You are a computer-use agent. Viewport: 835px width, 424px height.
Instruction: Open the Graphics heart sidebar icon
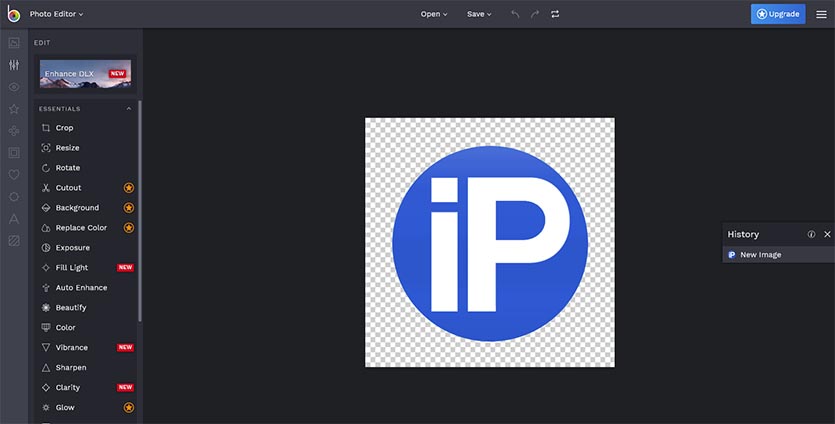(14, 175)
